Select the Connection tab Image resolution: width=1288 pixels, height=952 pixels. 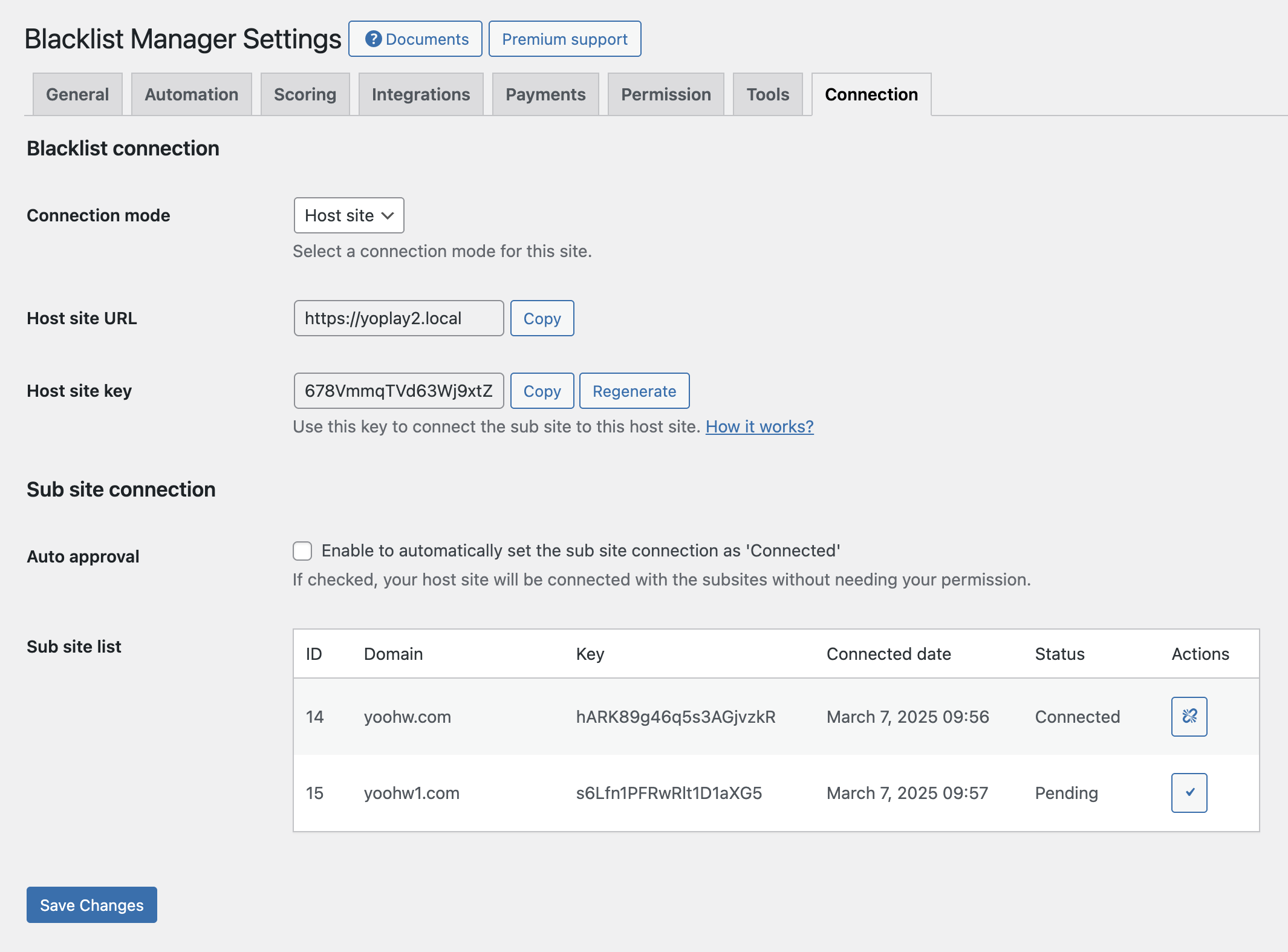pos(871,94)
